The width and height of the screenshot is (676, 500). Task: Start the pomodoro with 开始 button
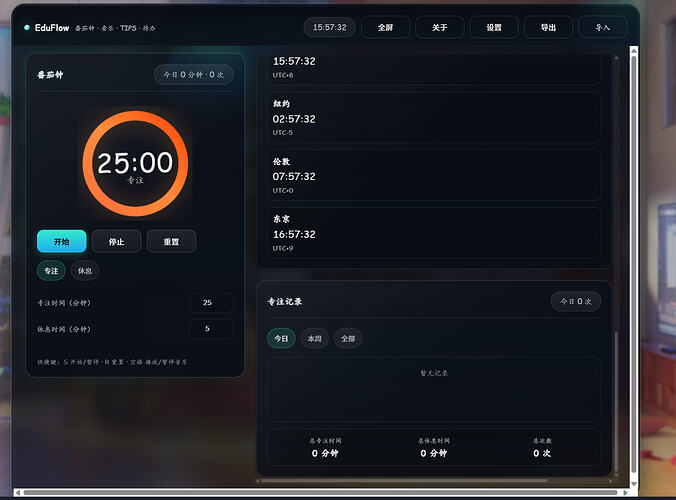pos(62,241)
